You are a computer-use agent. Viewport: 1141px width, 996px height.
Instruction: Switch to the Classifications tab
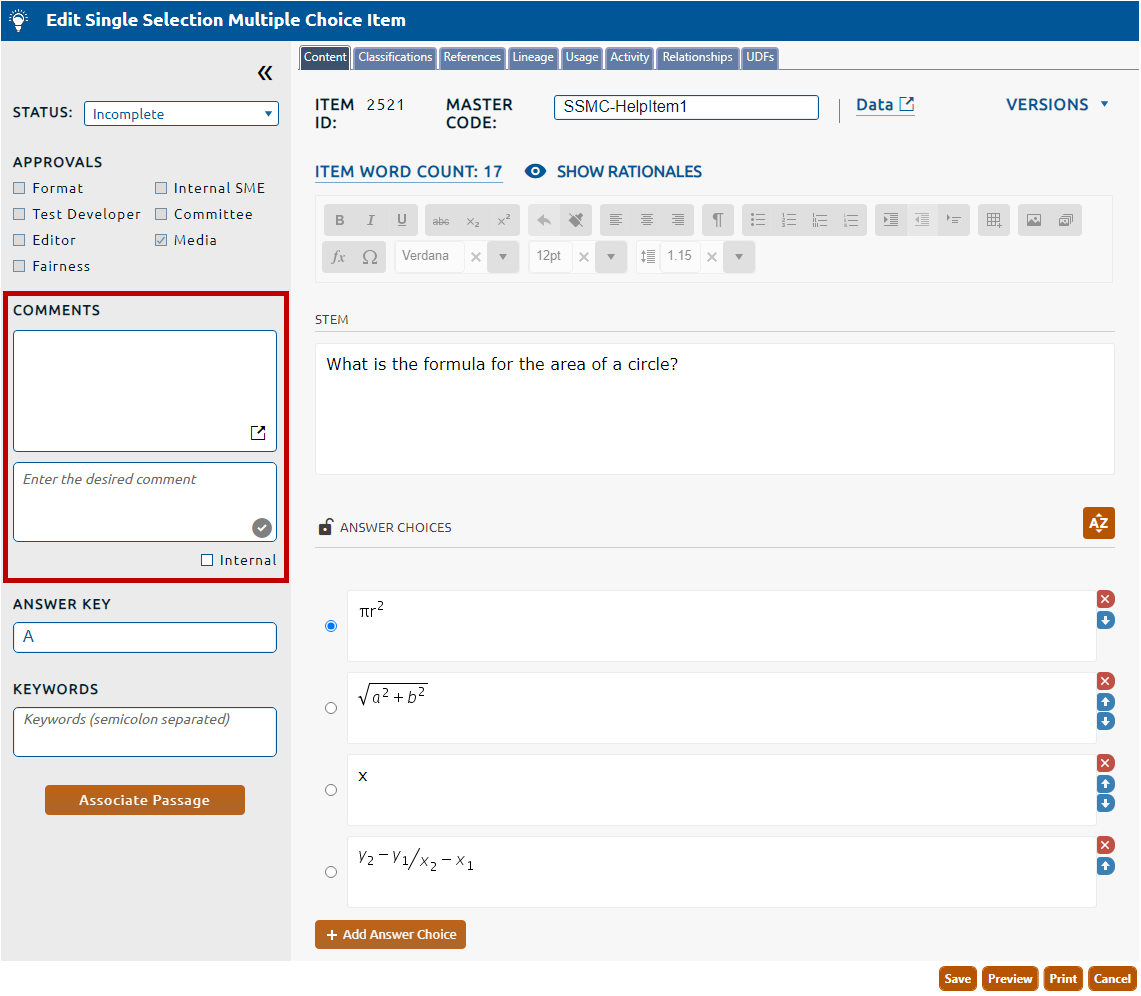395,57
